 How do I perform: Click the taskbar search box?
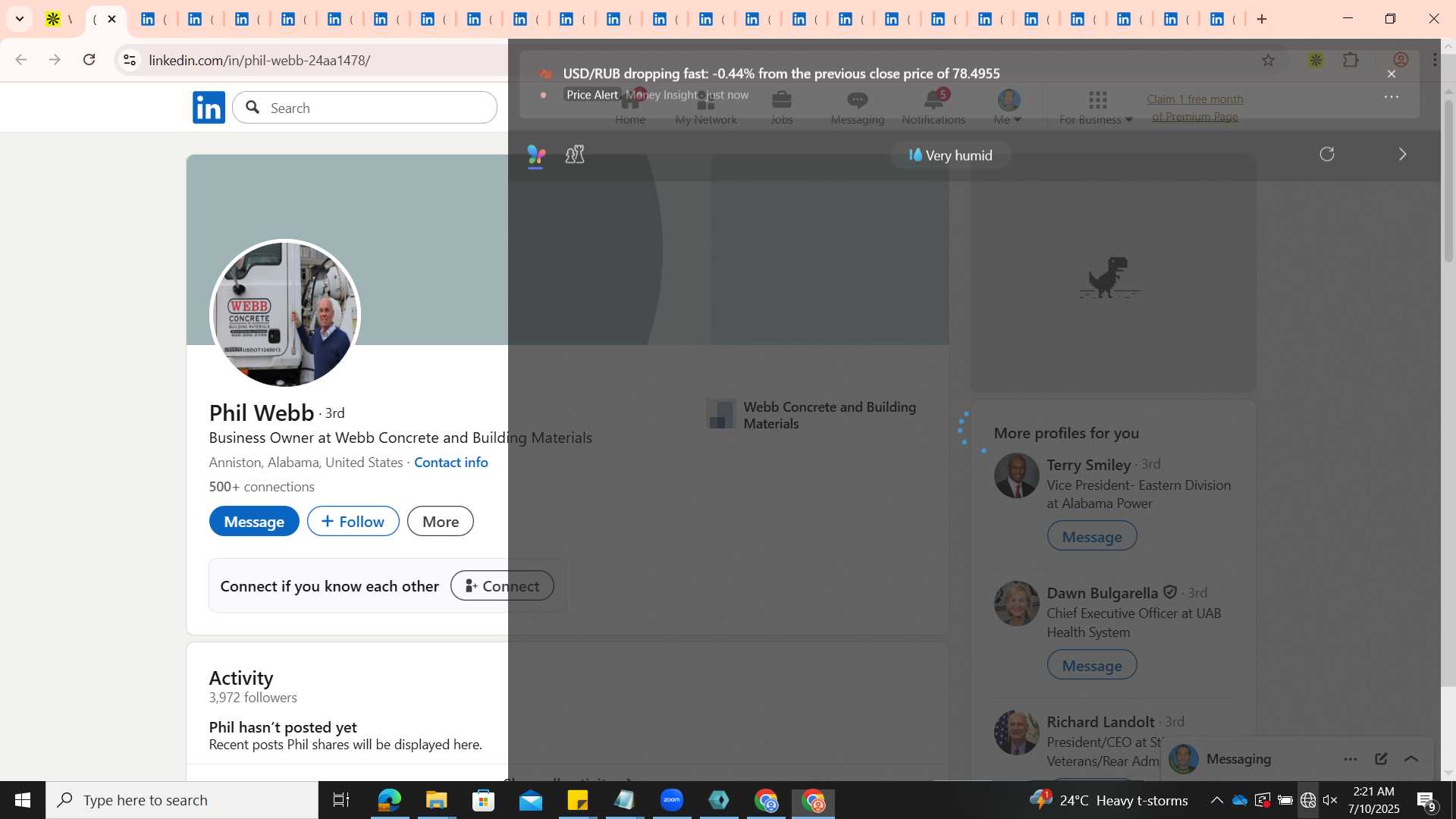[x=182, y=800]
